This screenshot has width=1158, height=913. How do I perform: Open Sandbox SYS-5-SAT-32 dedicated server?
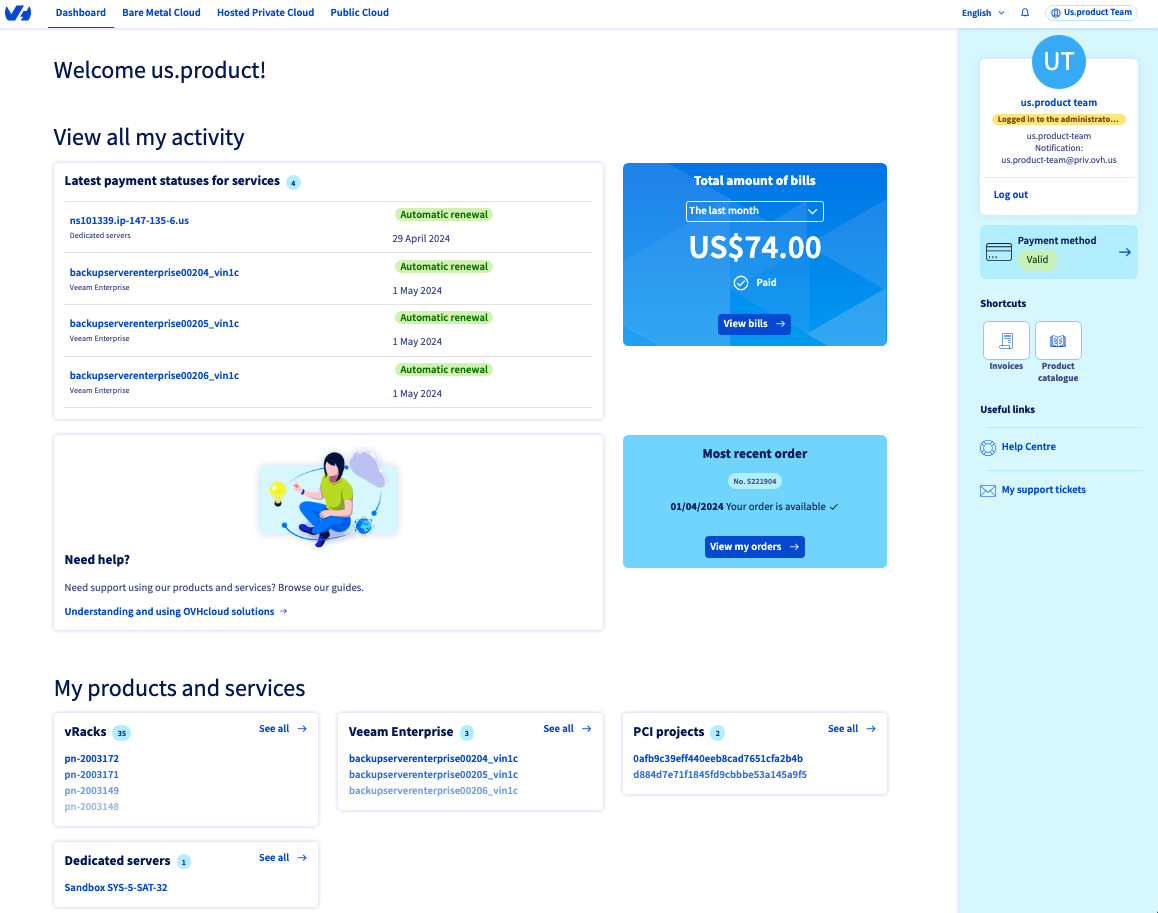(x=116, y=887)
